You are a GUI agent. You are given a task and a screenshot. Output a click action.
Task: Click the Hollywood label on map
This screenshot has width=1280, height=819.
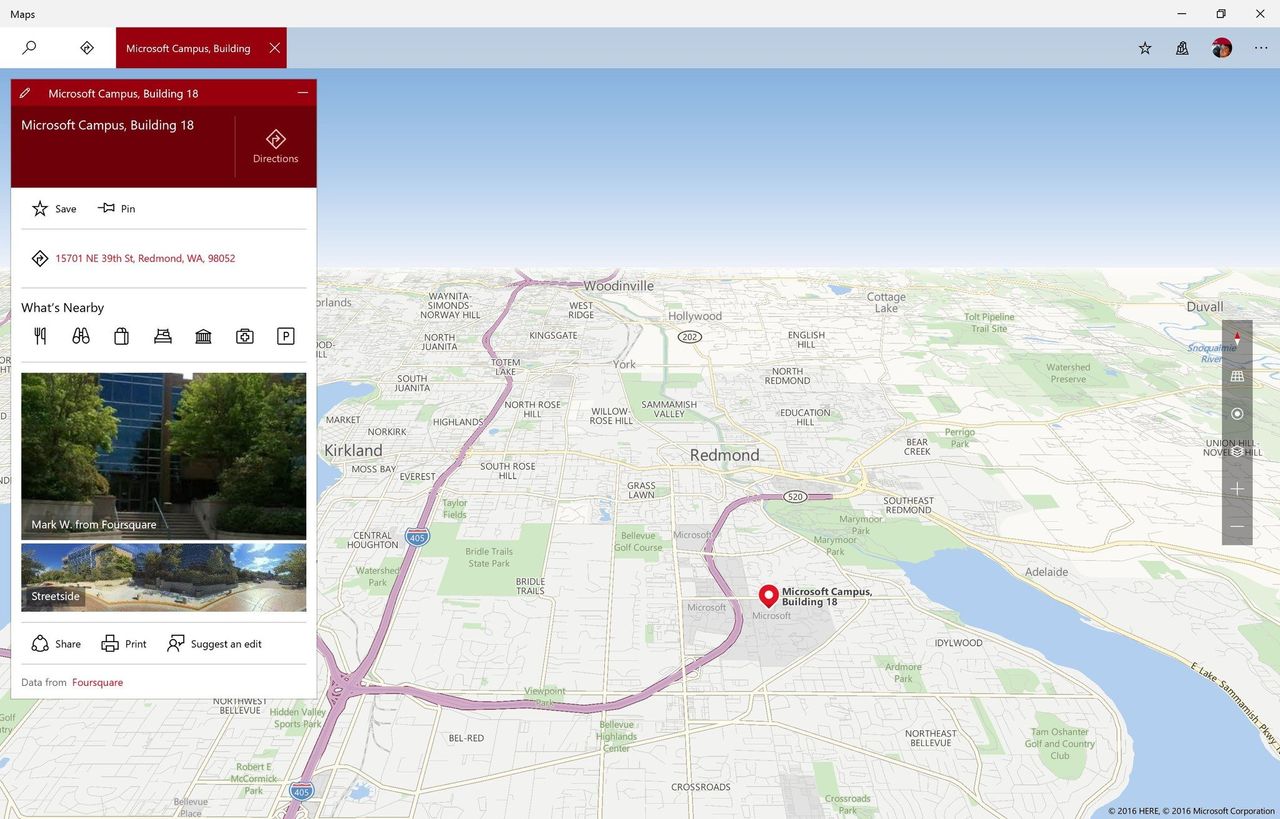695,316
